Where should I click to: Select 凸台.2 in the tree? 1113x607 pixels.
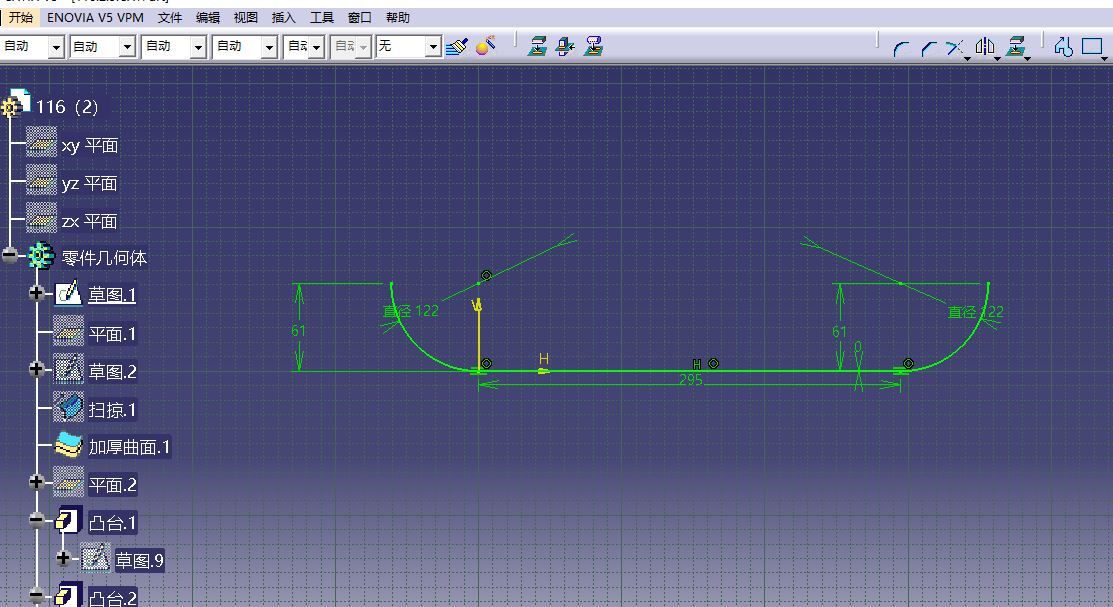112,598
